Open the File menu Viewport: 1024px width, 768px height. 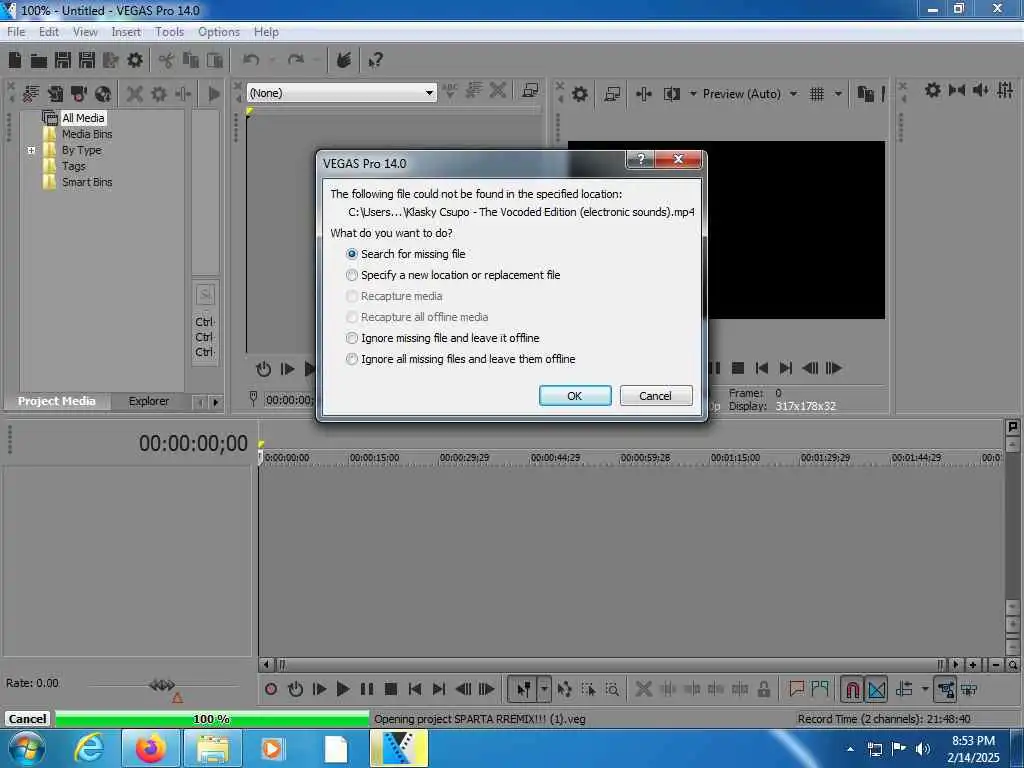pyautogui.click(x=16, y=32)
